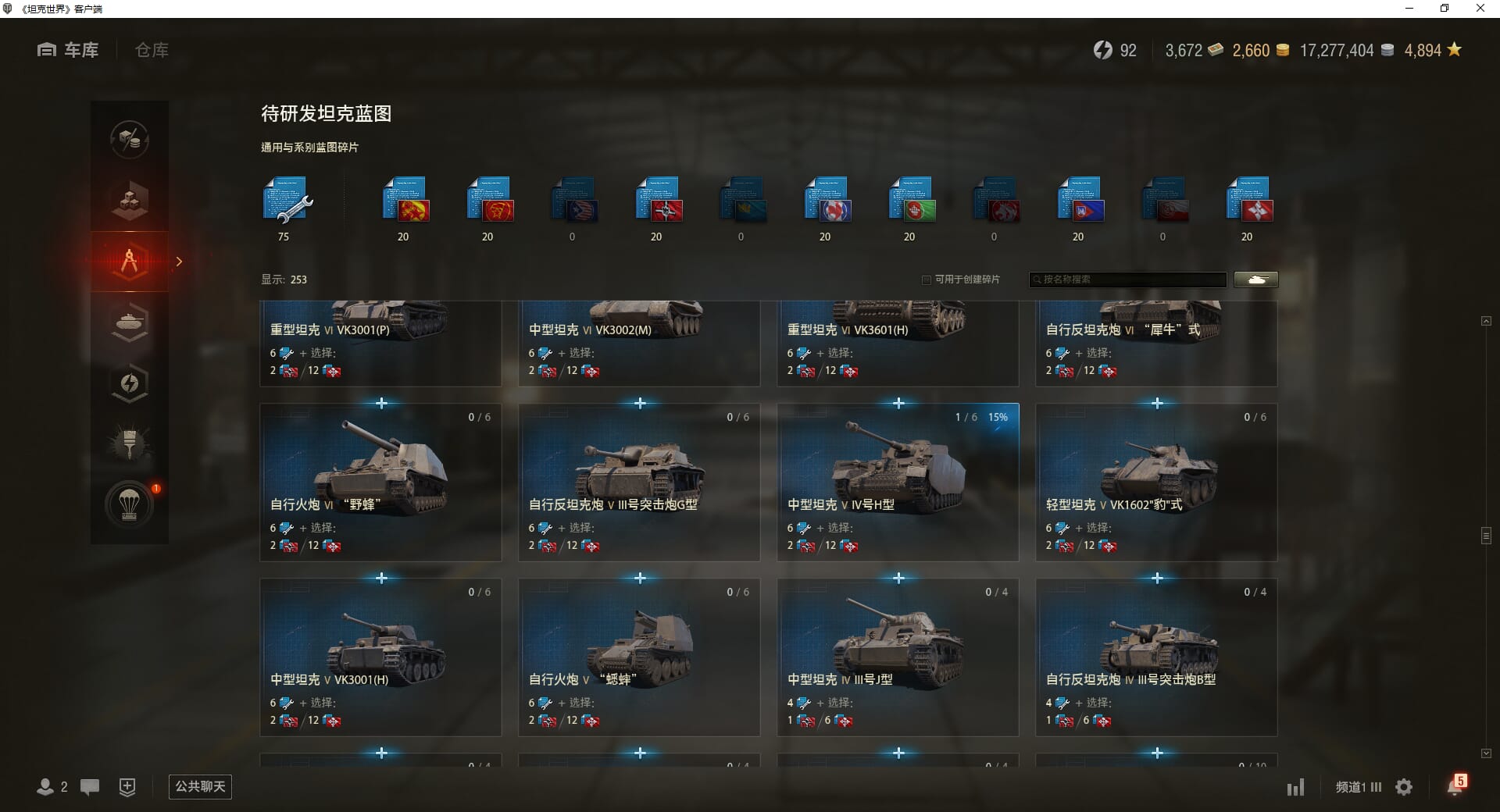Click the vertical scrollbar handle

click(x=1486, y=536)
